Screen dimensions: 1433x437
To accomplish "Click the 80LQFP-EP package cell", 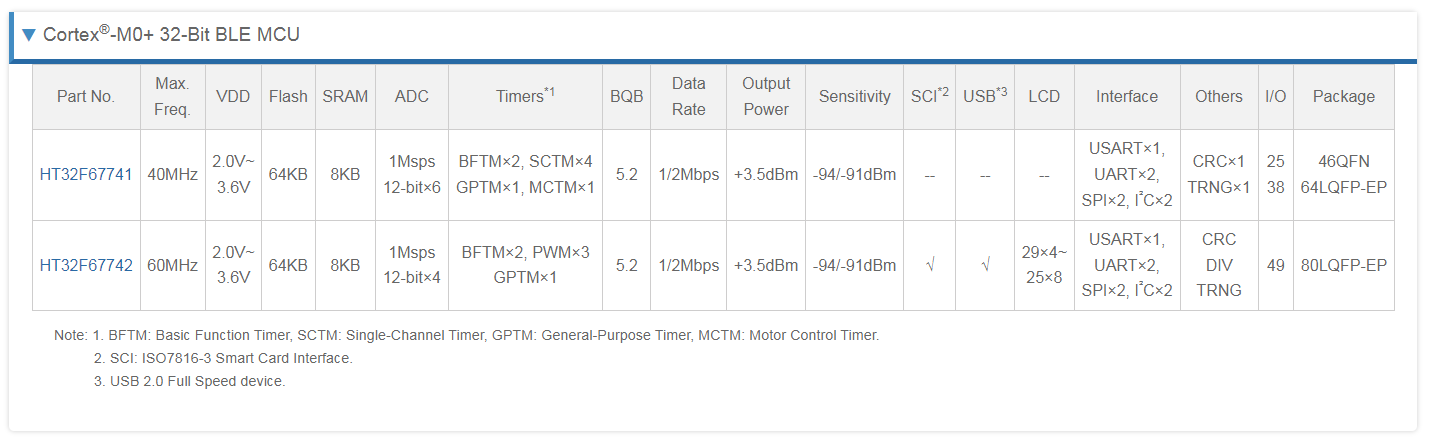I will pyautogui.click(x=1343, y=266).
